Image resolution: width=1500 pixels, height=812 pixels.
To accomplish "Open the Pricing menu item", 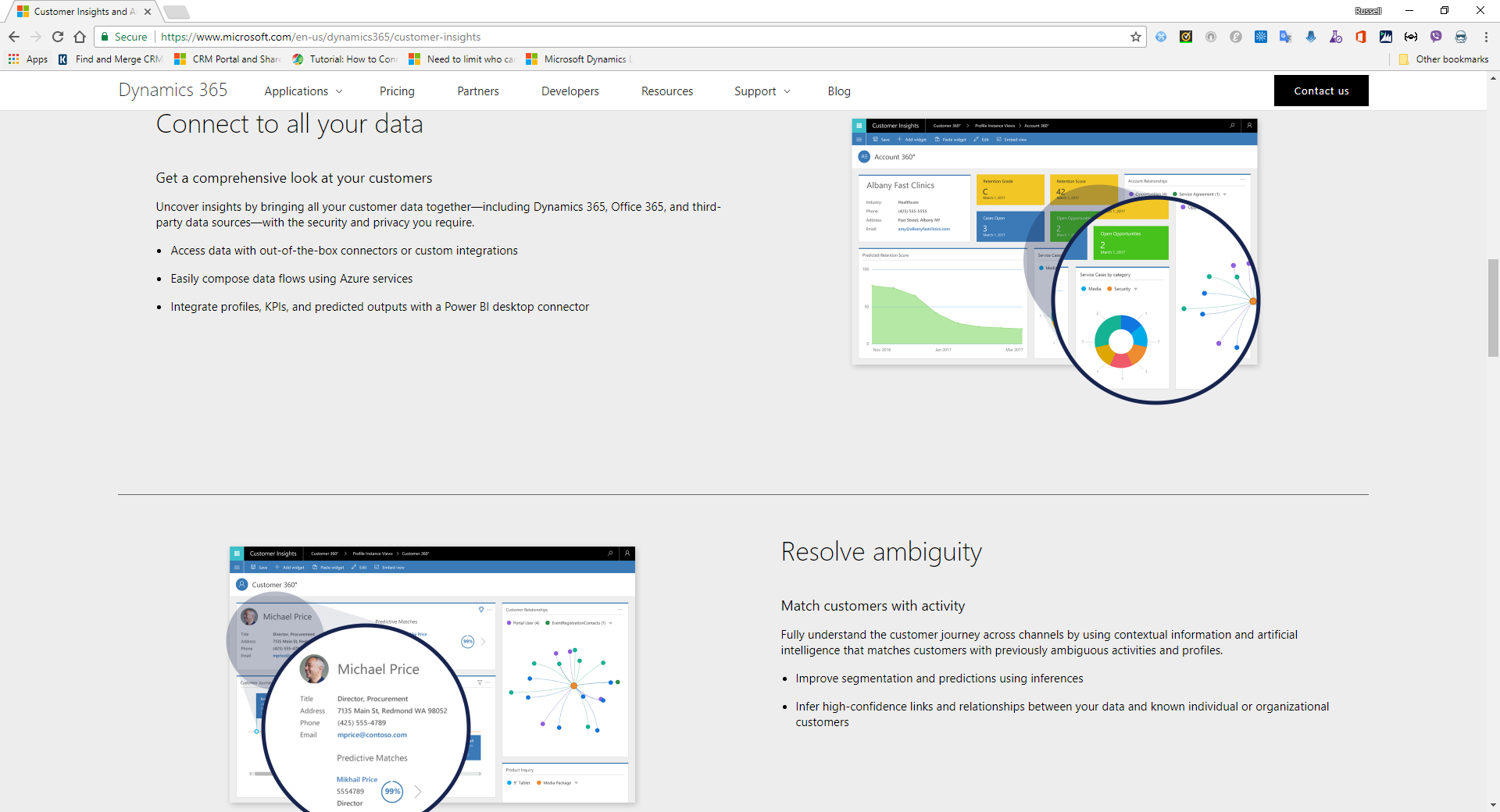I will pyautogui.click(x=397, y=91).
